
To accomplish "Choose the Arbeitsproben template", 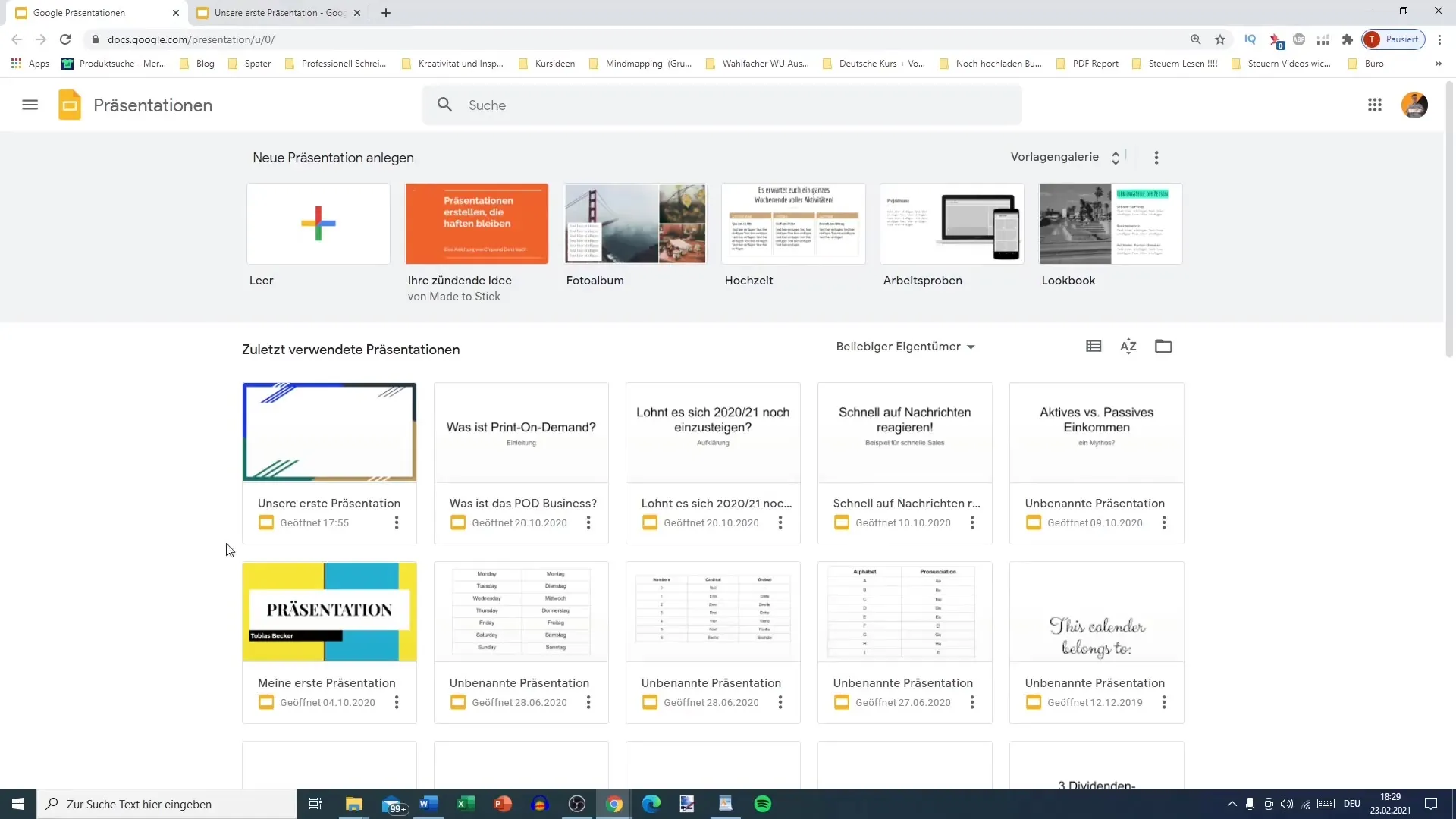I will pos(952,224).
